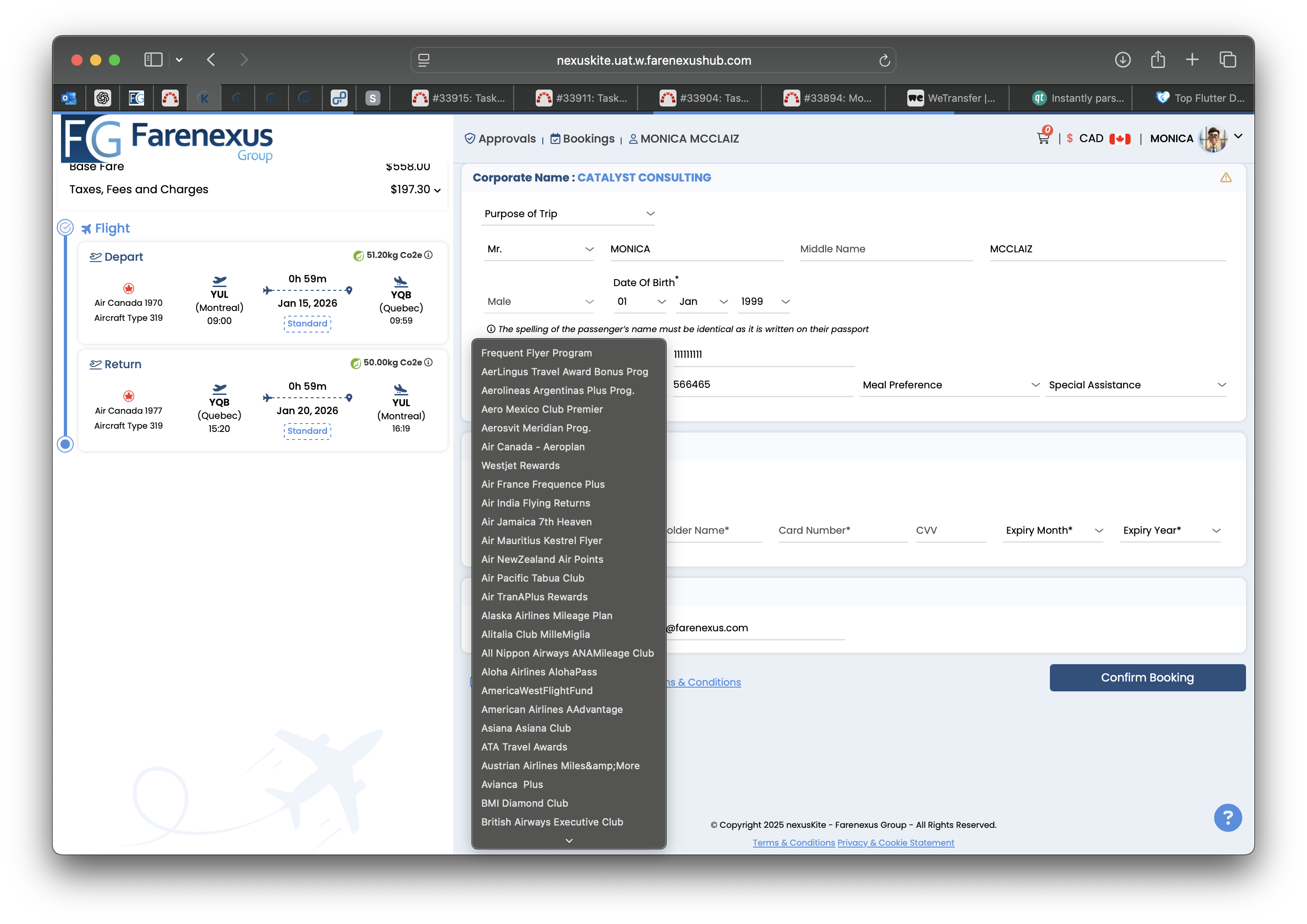Screen dimensions: 1307x924
Task: Click the Farenexus Group logo
Action: click(x=167, y=139)
